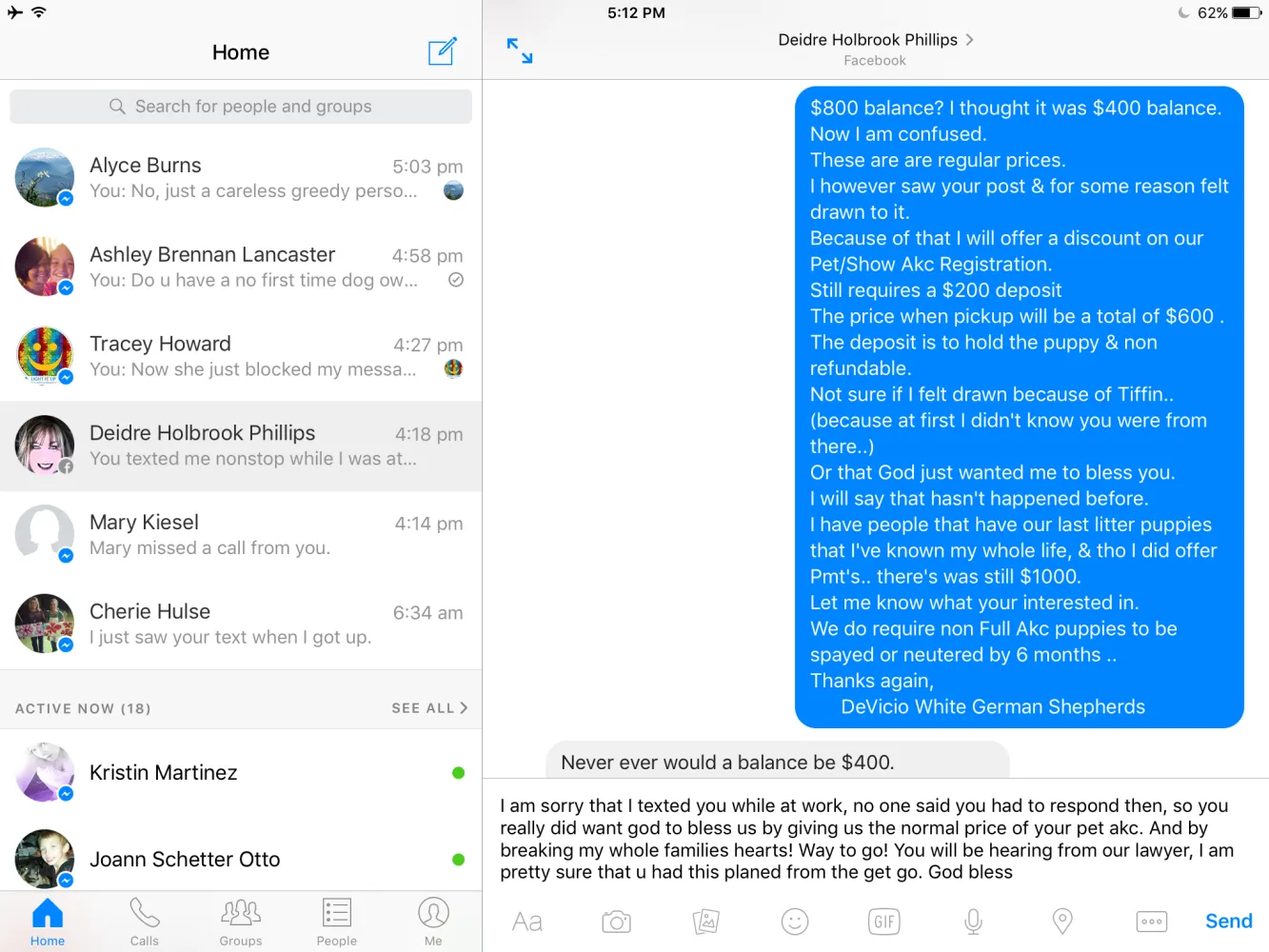Screen dimensions: 1269x952
Task: Open Alyce Burns conversation
Action: (x=241, y=178)
